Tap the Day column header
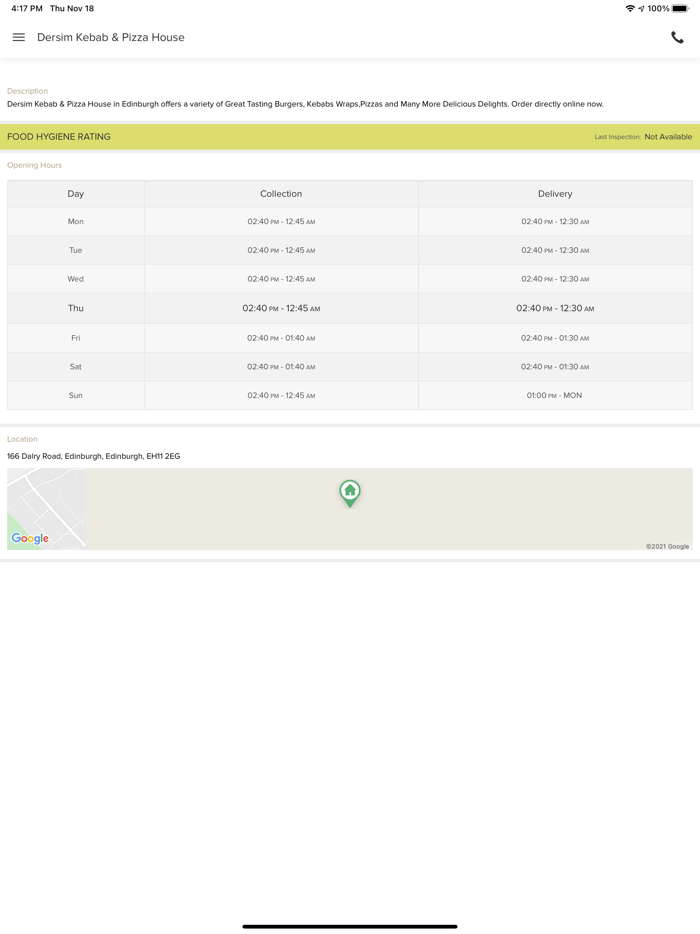Screen dimensions: 700x934 [76, 194]
